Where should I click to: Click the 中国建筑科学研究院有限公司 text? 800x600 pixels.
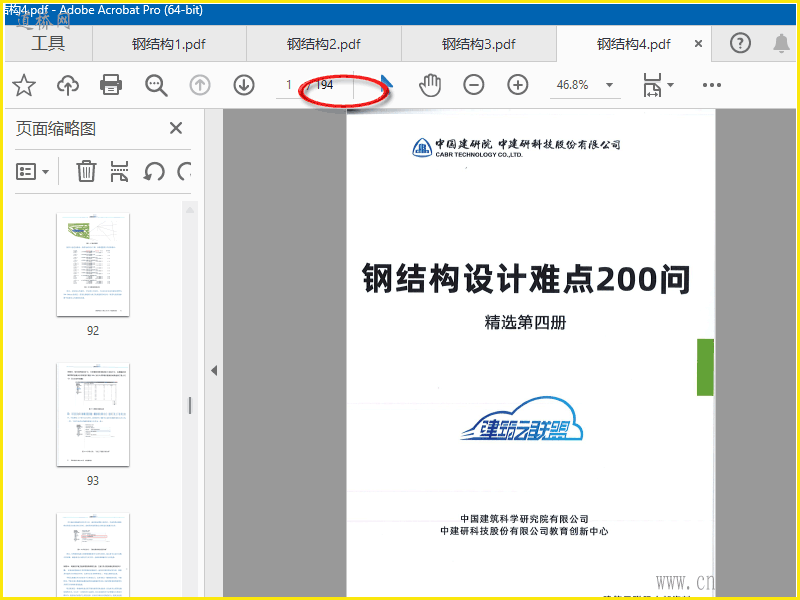coord(524,519)
